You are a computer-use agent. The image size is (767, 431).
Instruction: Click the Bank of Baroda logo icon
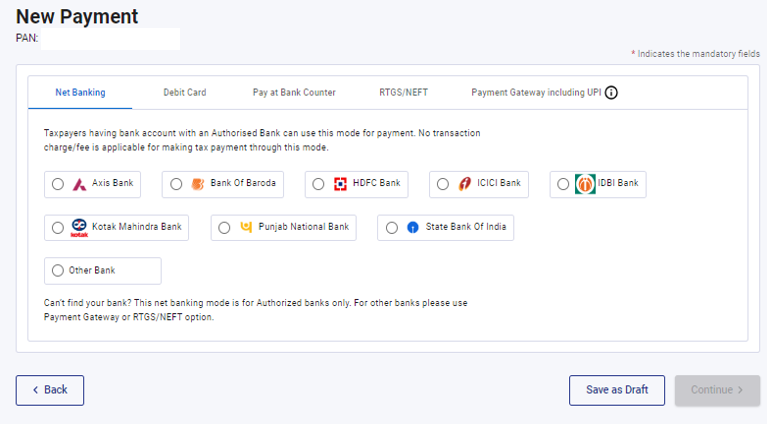197,184
